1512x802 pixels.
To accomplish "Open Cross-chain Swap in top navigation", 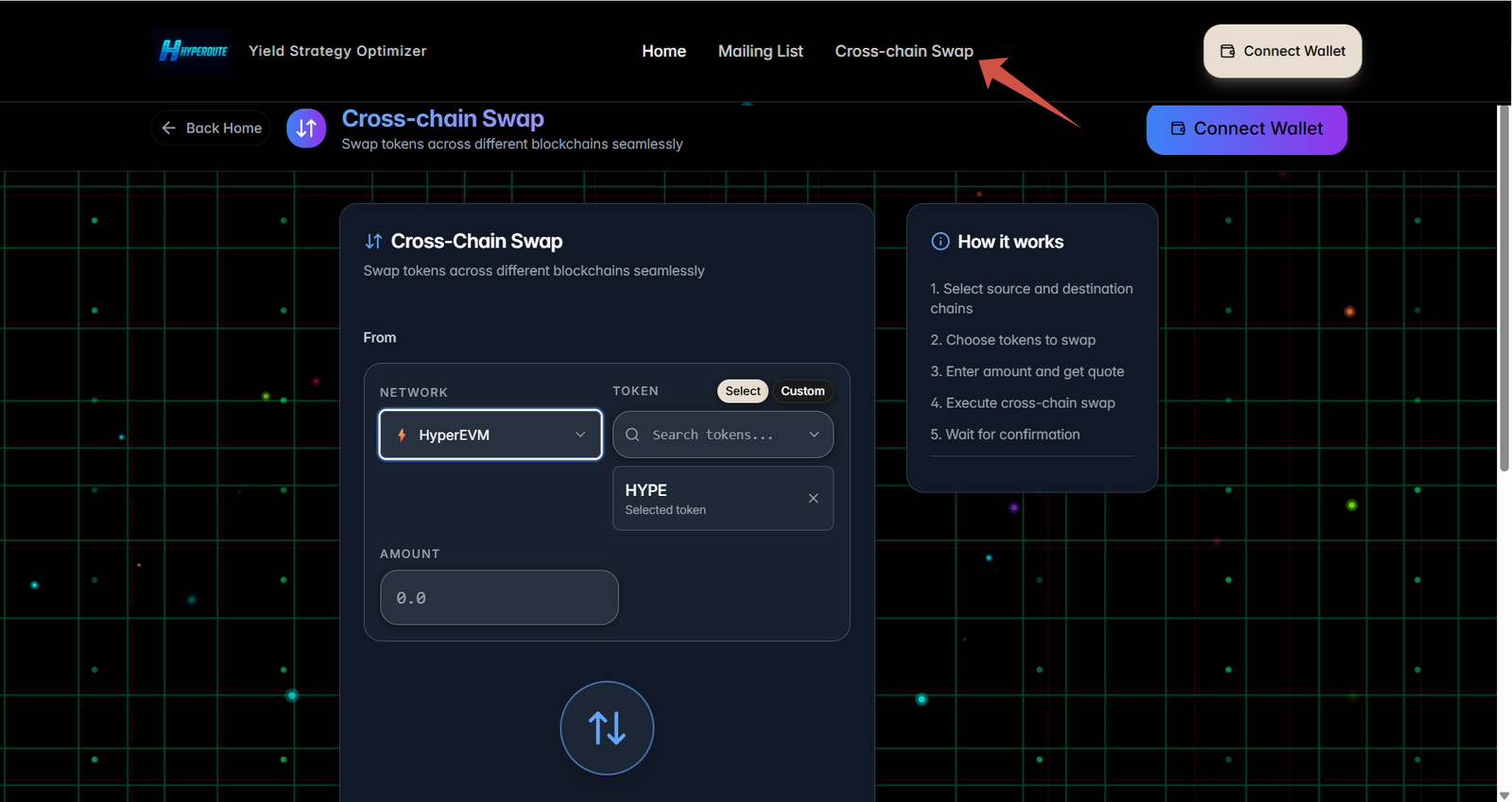I will coord(903,51).
